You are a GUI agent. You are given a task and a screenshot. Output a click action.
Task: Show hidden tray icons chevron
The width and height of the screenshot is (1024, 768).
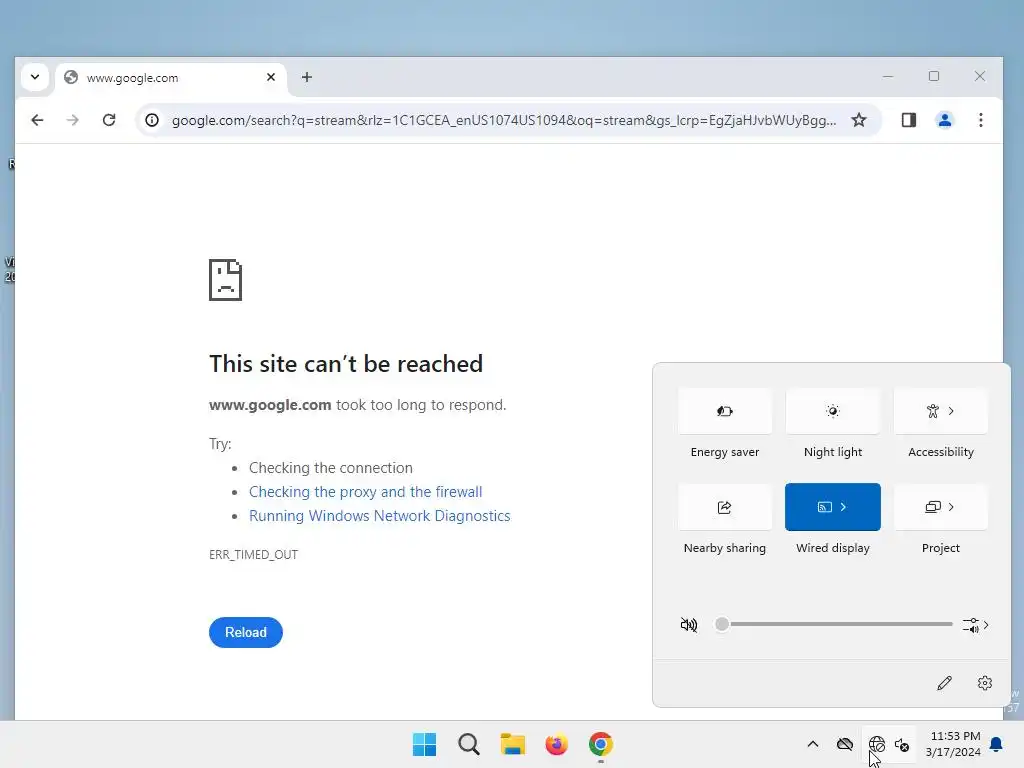tap(812, 744)
